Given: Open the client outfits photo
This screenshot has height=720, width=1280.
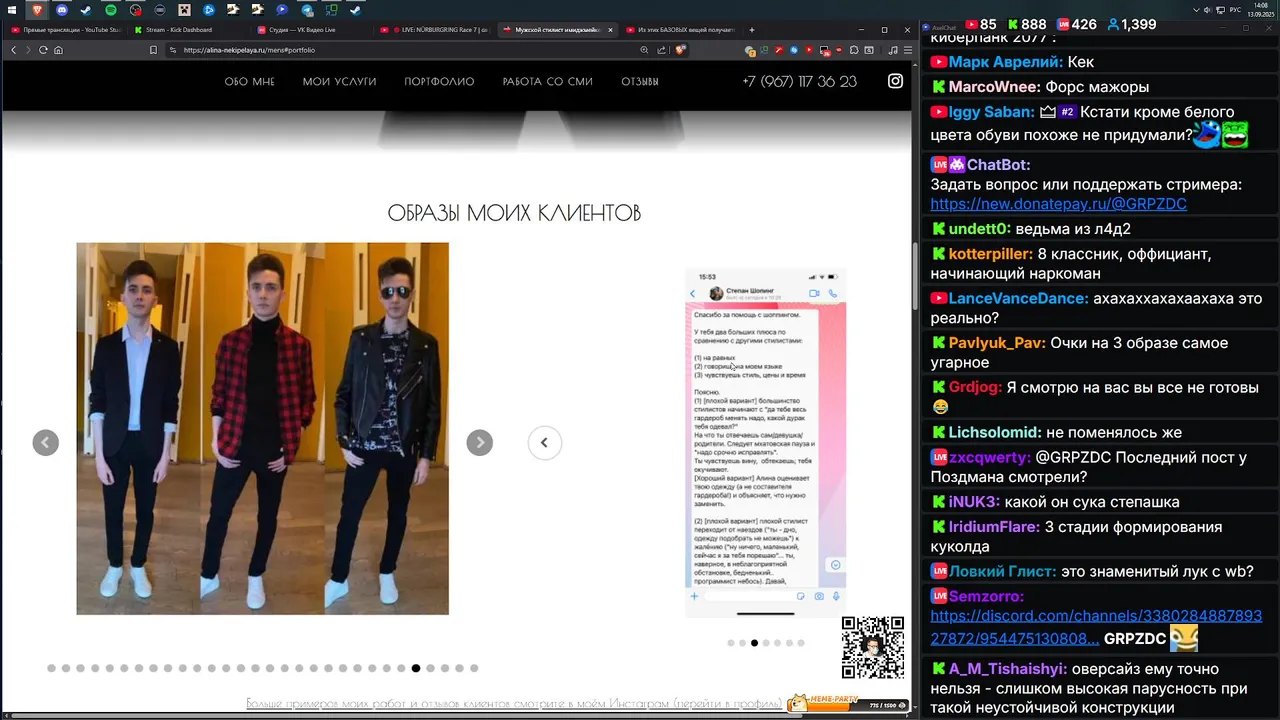Looking at the screenshot, I should [x=262, y=428].
